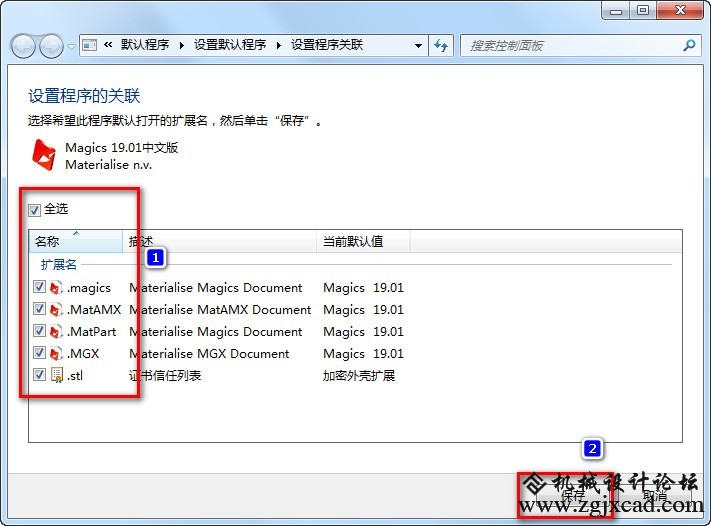
Task: Click the Magics 19.01 application logo
Action: click(44, 155)
